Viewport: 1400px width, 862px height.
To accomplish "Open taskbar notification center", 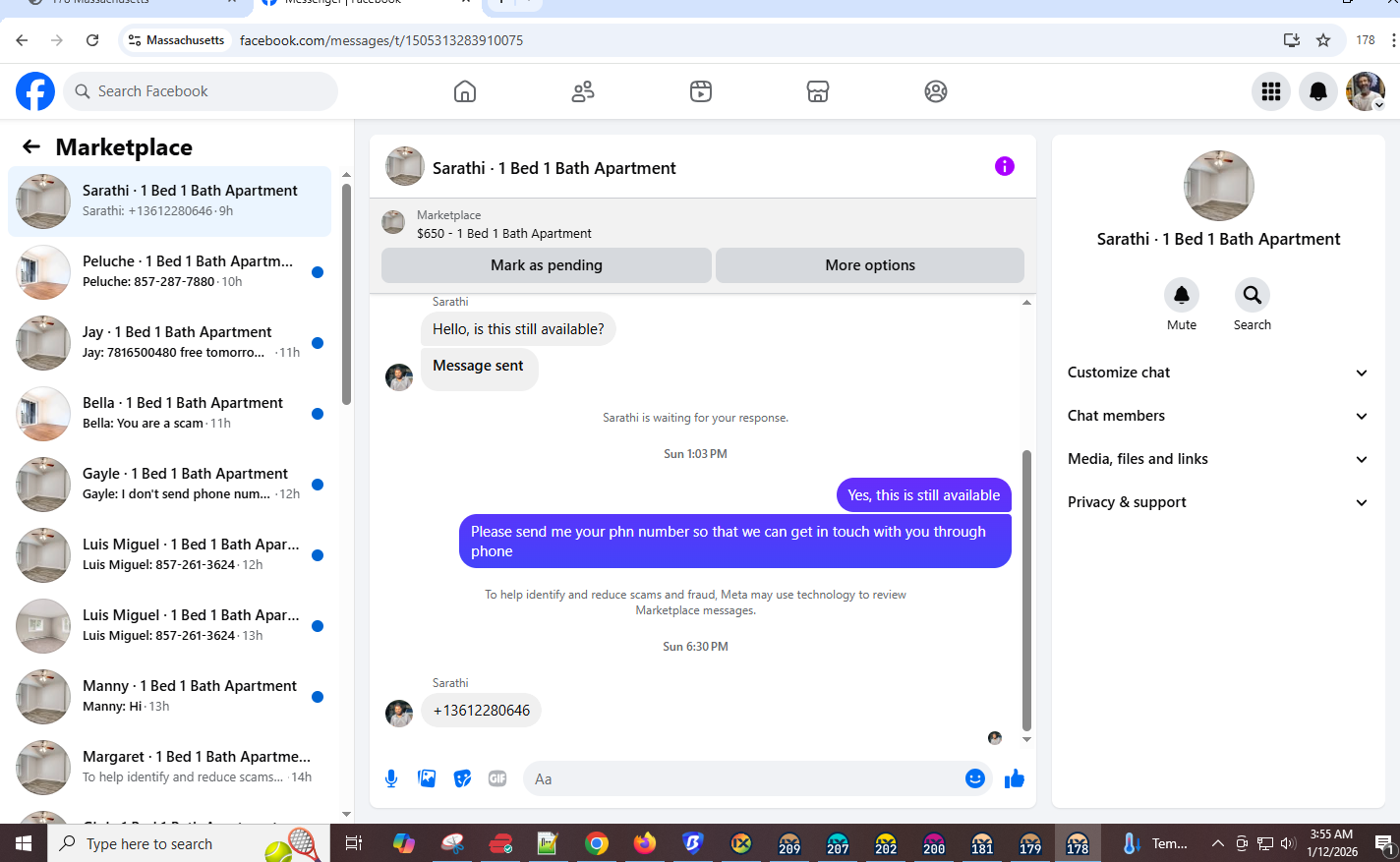I will click(1383, 843).
